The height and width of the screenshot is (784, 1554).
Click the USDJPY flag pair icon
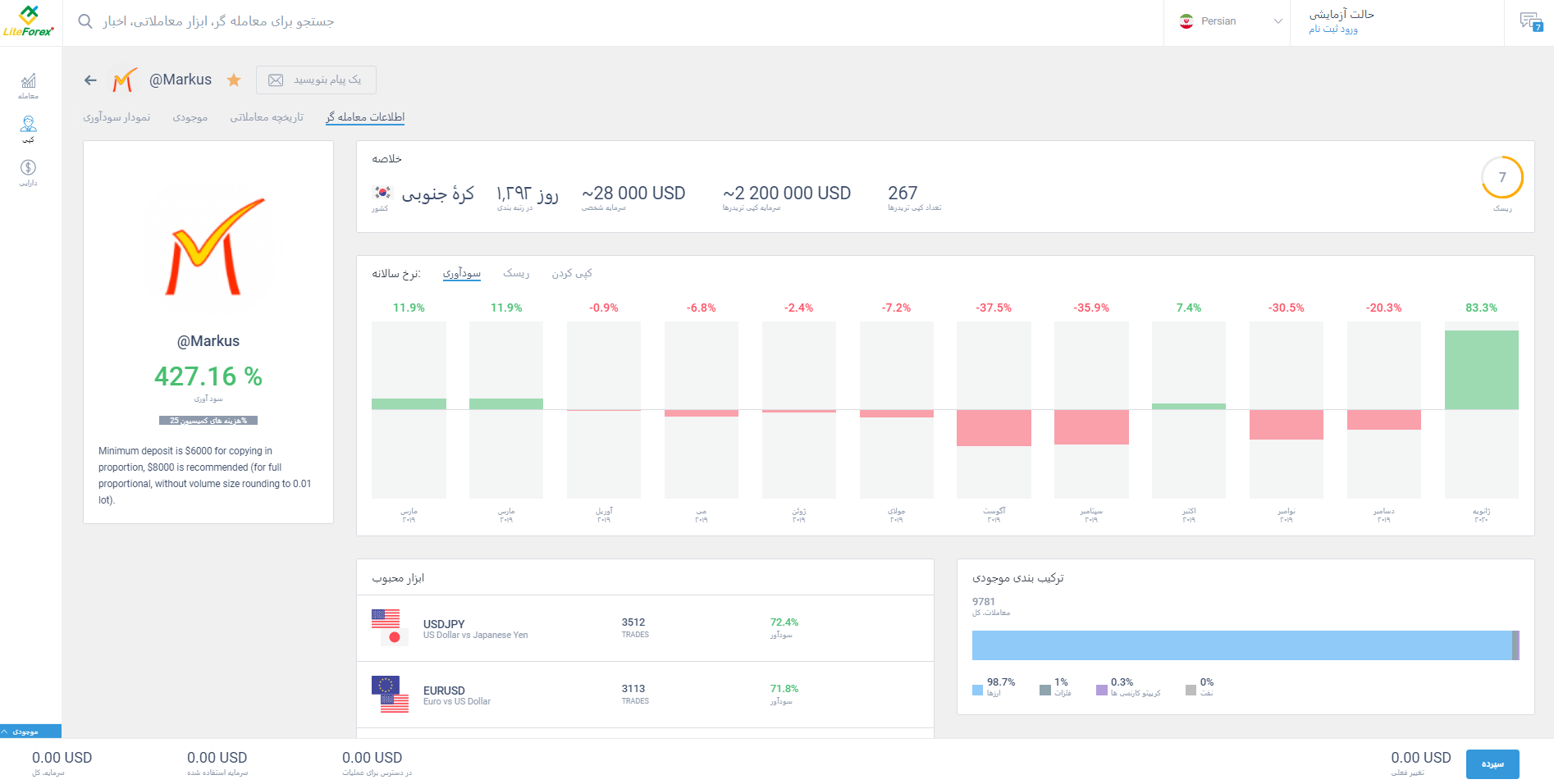point(390,627)
